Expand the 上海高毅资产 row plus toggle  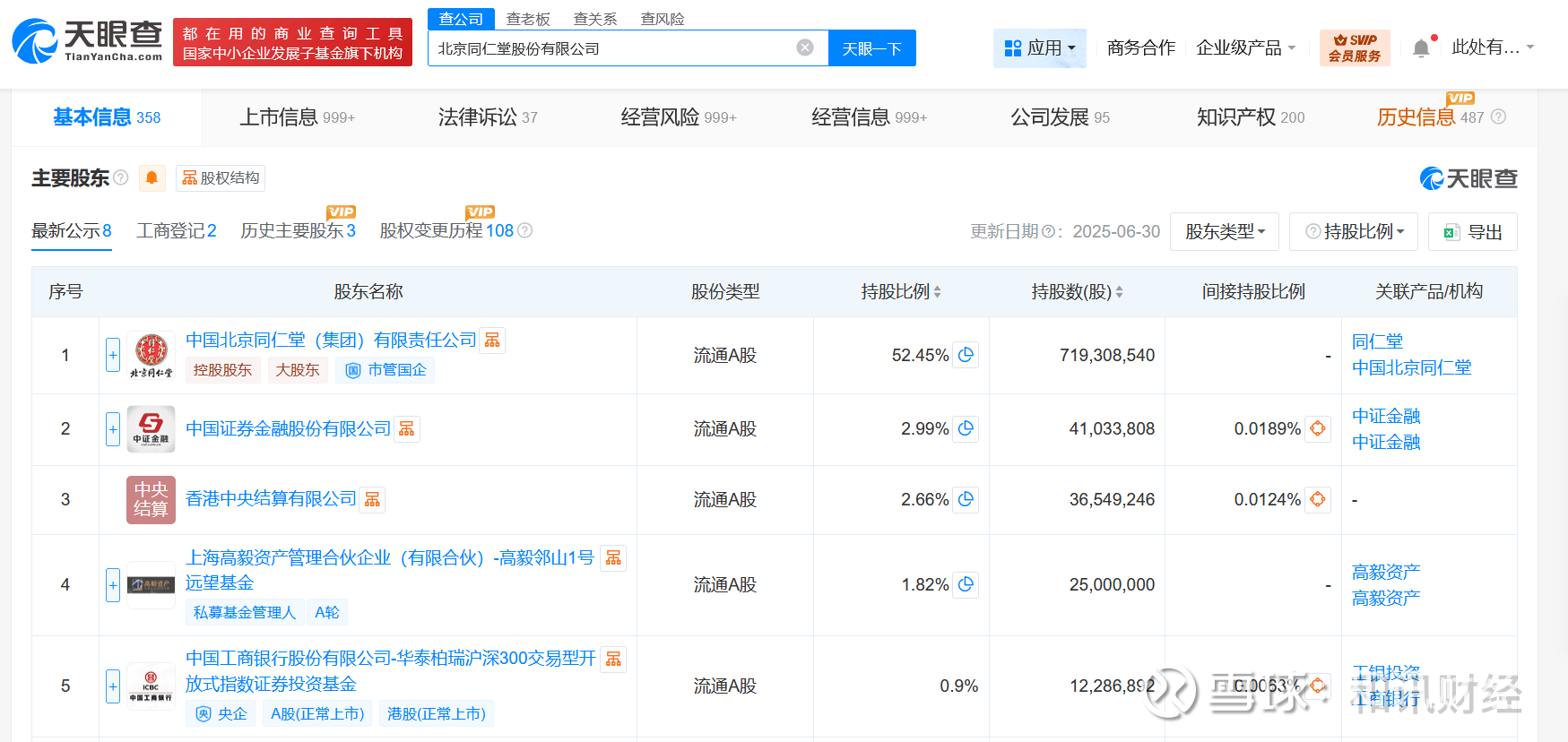coord(113,585)
